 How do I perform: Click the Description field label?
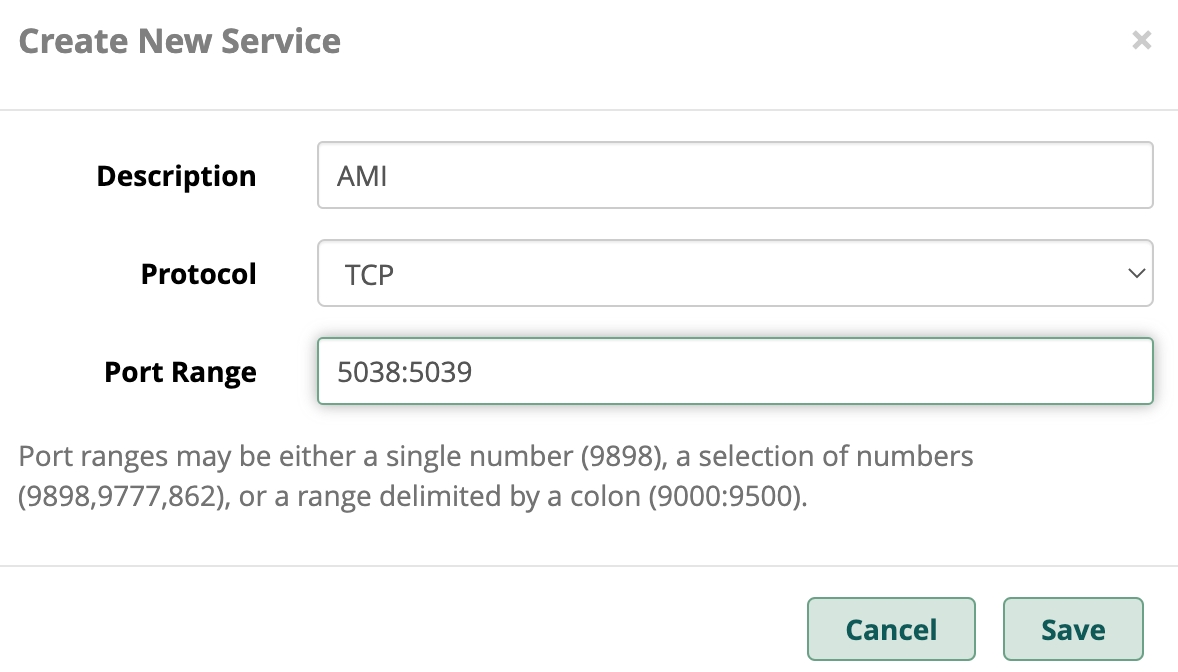tap(176, 176)
